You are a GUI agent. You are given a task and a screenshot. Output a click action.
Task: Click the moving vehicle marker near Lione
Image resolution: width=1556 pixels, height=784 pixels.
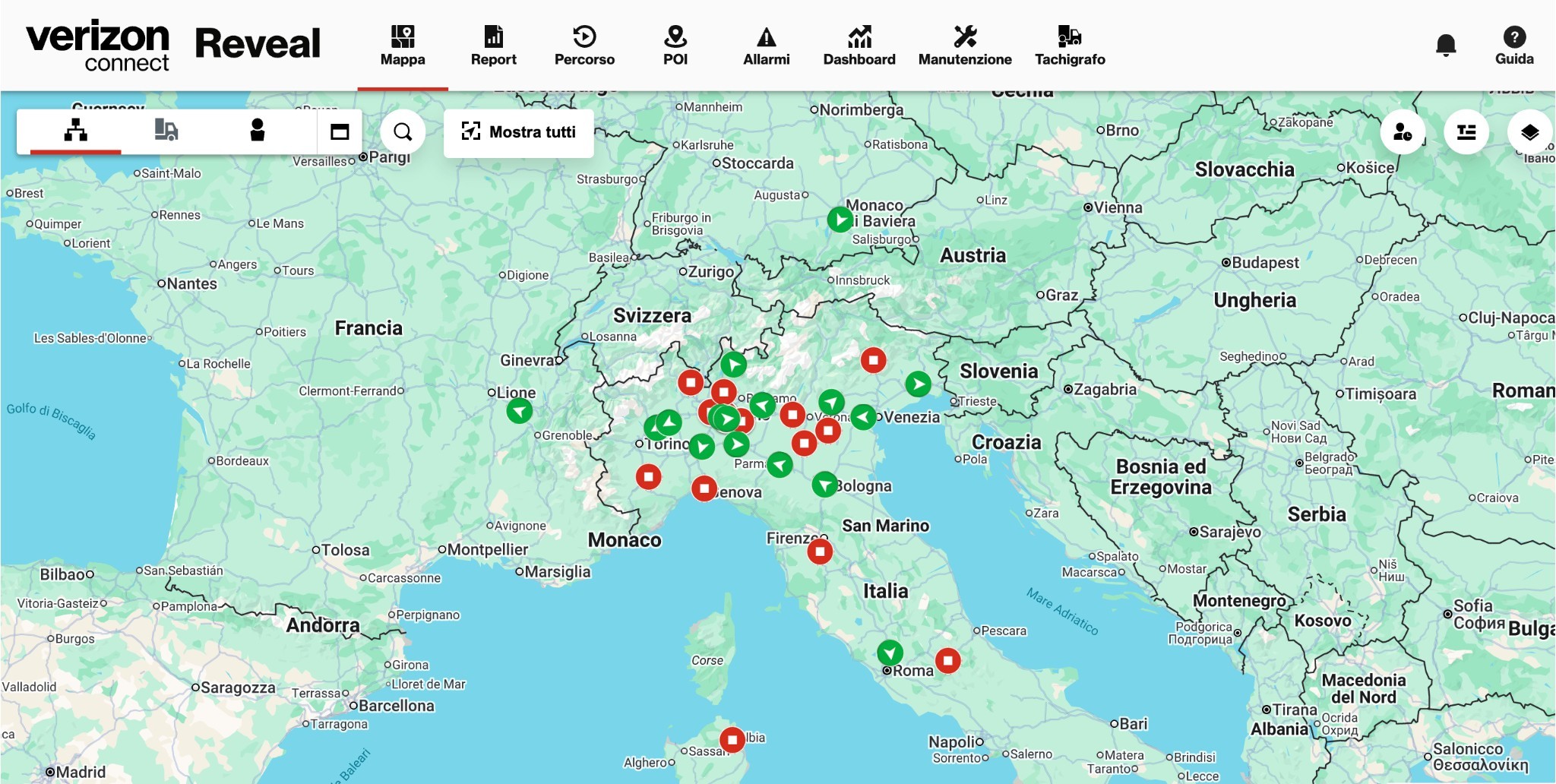pyautogui.click(x=520, y=411)
